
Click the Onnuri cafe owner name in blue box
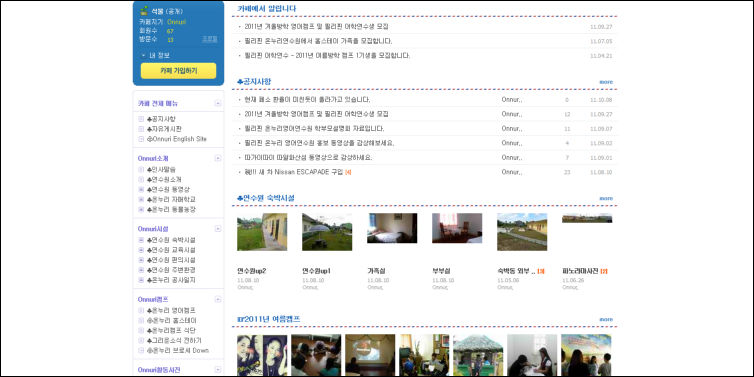[176, 22]
